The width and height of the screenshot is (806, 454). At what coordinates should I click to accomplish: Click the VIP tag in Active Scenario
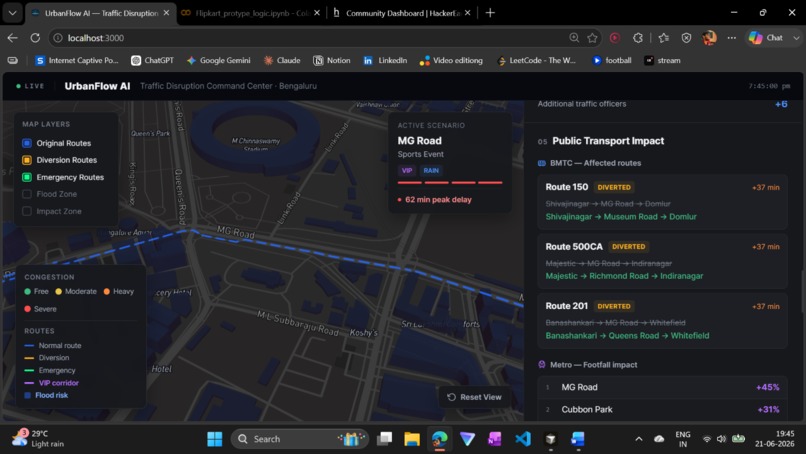click(407, 170)
